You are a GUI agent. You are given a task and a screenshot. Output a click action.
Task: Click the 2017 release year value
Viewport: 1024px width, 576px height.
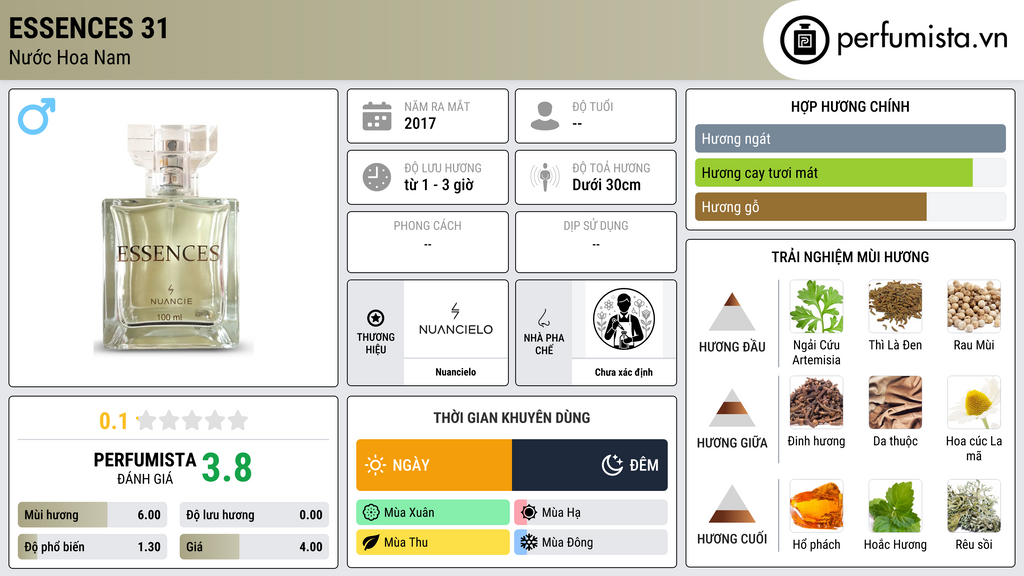(x=420, y=123)
